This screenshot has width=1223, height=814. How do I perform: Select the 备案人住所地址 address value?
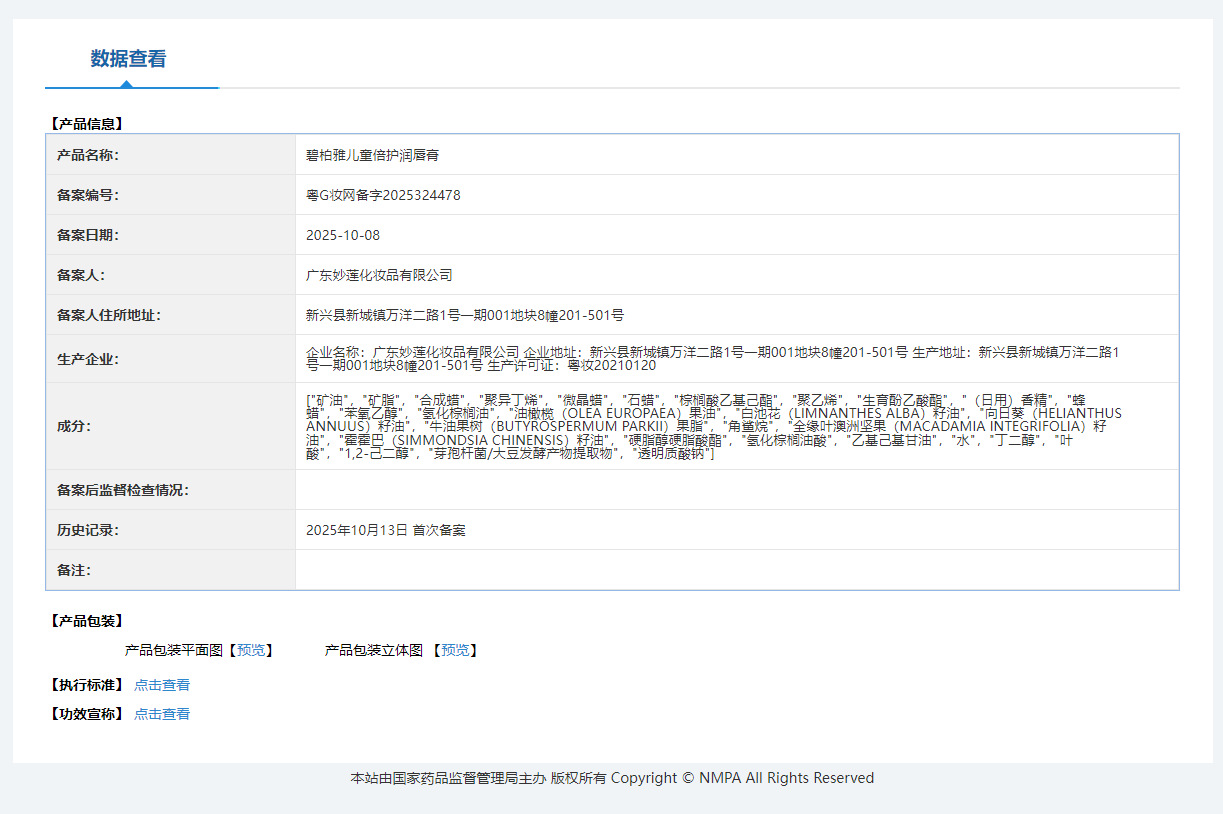pos(465,315)
